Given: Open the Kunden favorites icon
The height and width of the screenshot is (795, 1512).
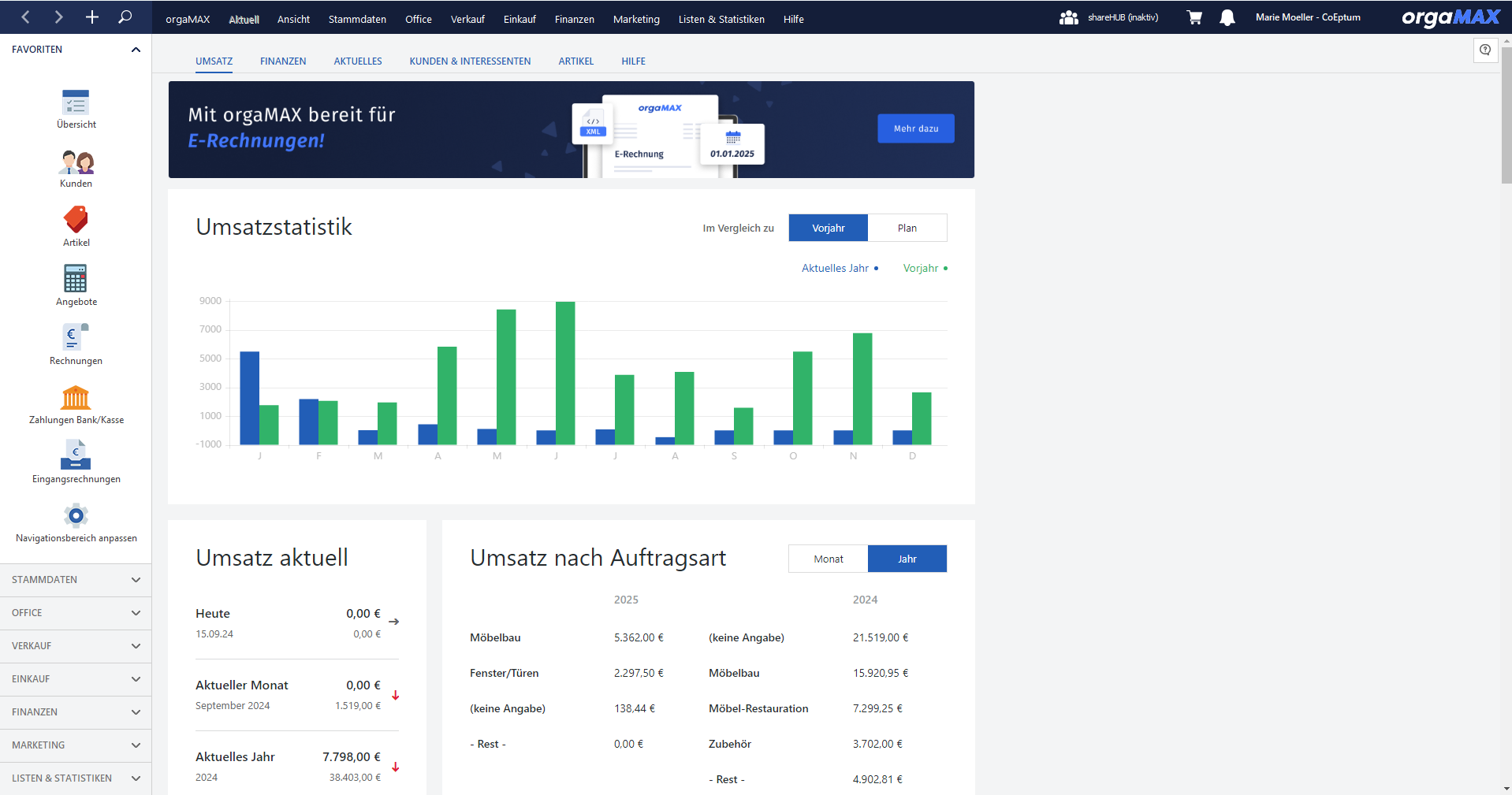Looking at the screenshot, I should 76,163.
